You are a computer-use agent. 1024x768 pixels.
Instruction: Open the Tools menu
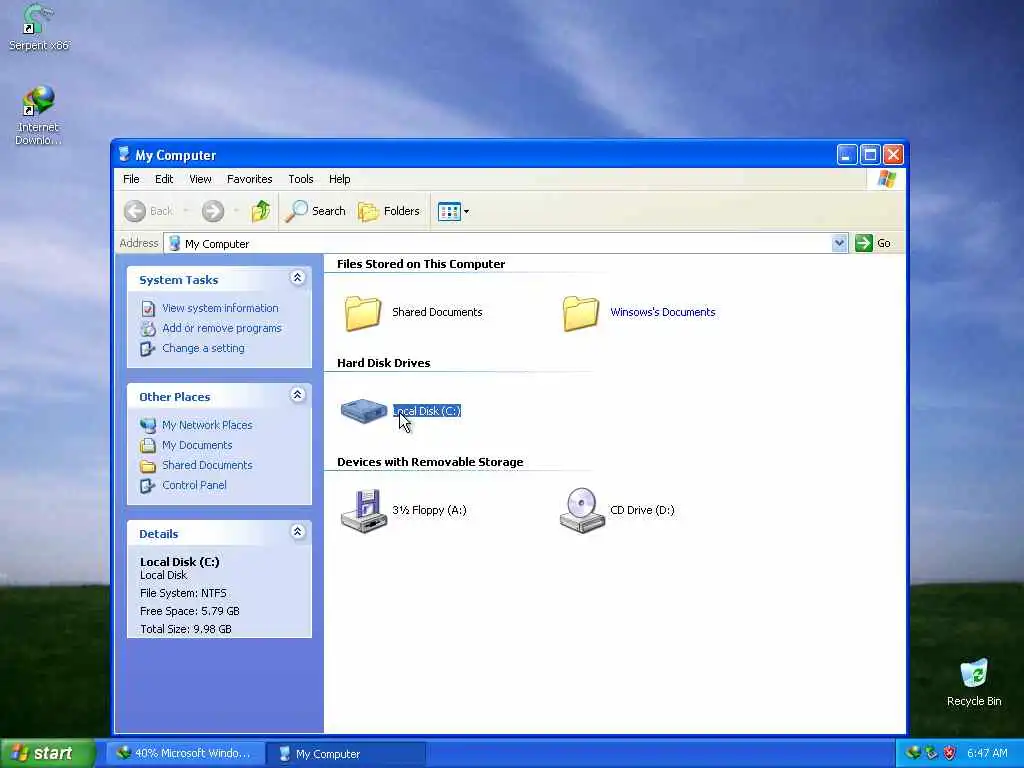click(x=300, y=179)
